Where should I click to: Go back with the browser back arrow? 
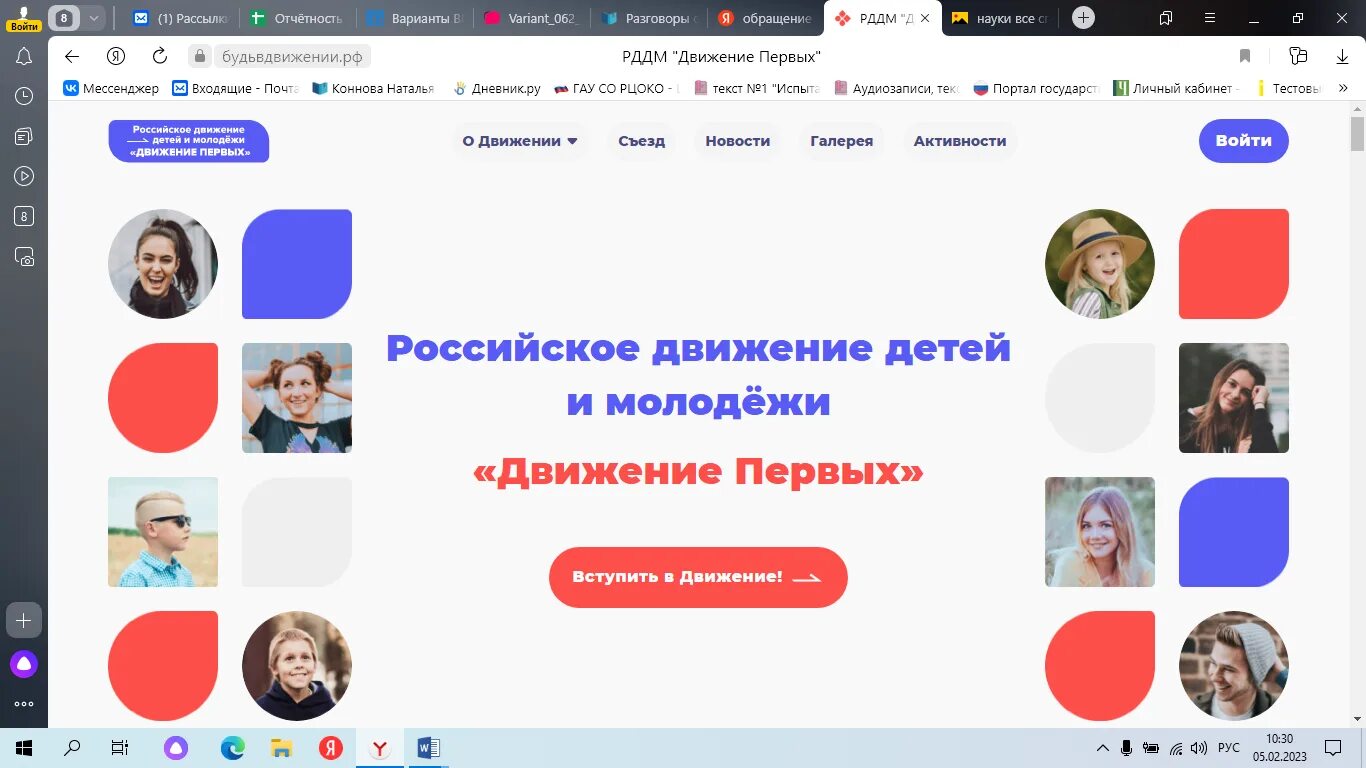72,56
